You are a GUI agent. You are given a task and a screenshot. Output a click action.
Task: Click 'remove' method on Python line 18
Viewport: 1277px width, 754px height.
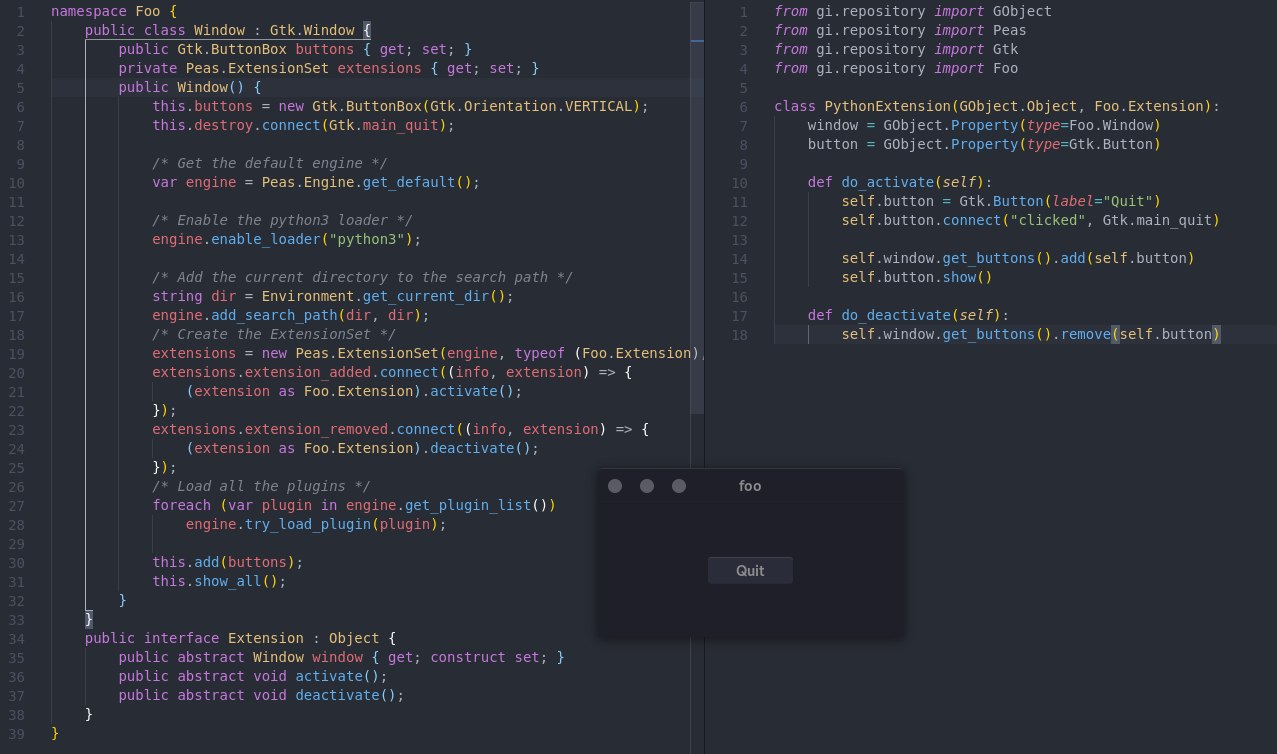coord(1085,334)
